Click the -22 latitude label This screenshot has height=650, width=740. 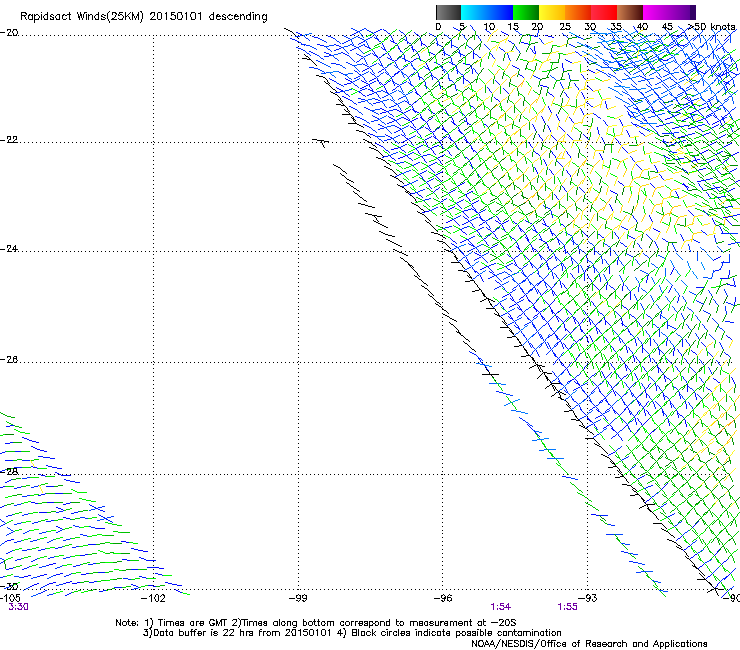(x=9, y=140)
